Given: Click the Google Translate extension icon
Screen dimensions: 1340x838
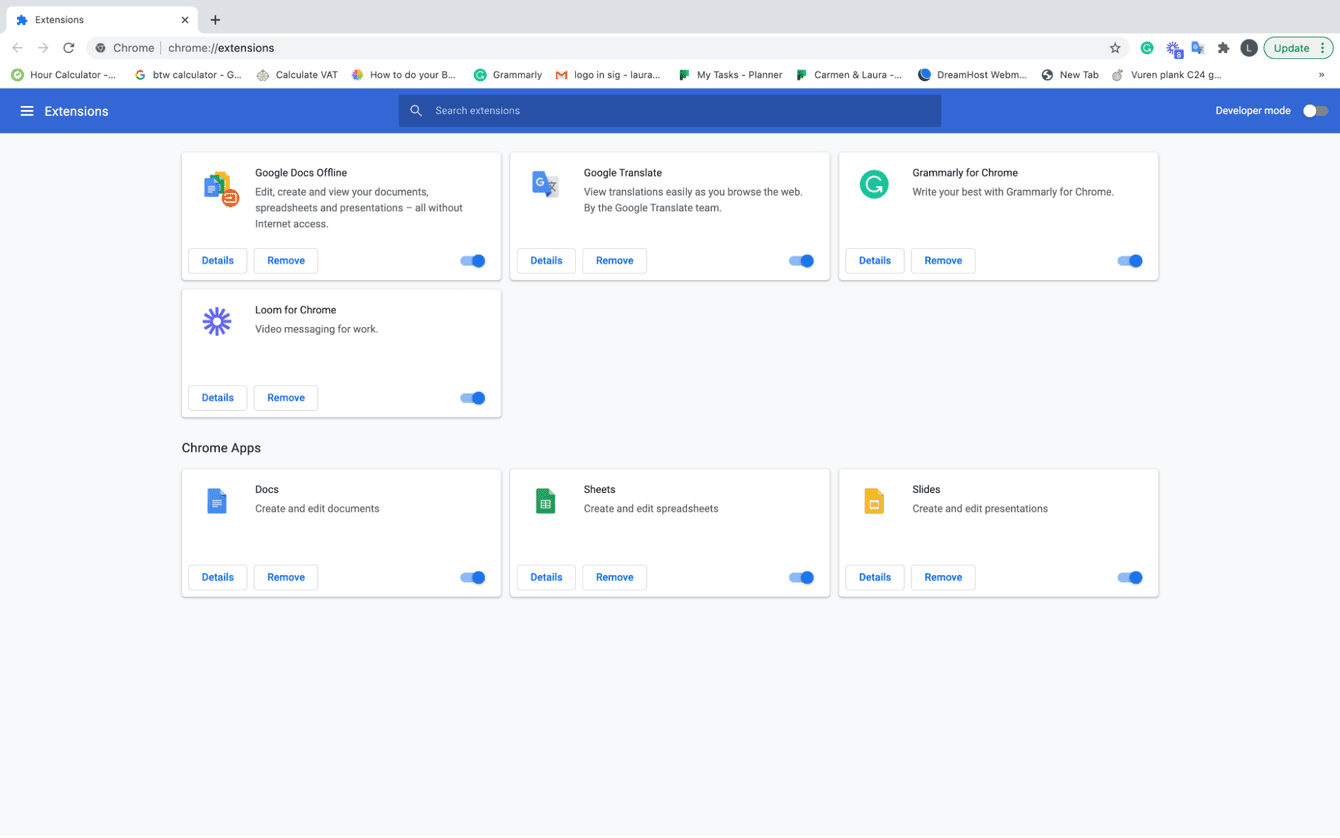Looking at the screenshot, I should tap(546, 184).
